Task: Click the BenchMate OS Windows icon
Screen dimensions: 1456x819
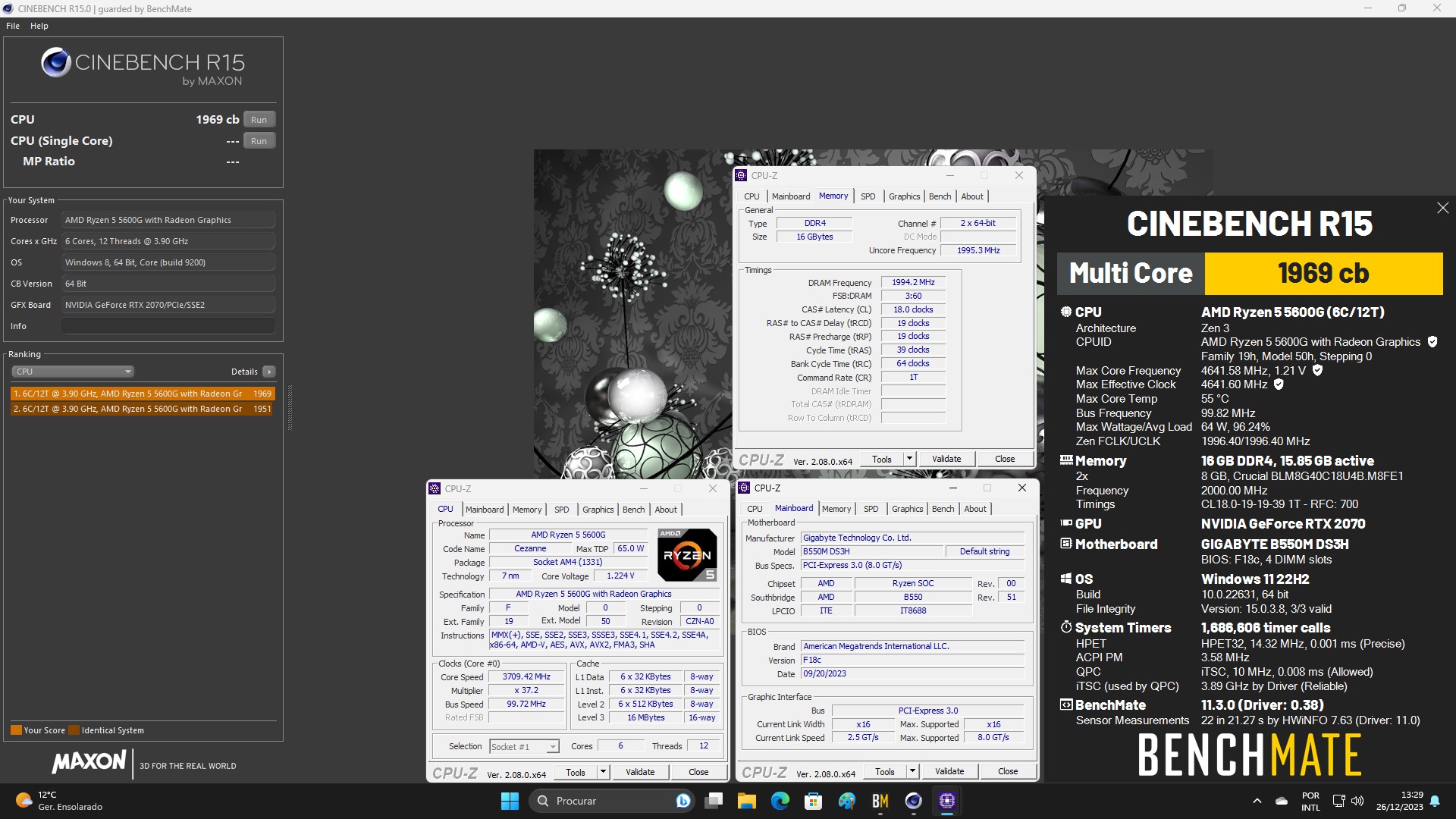Action: pyautogui.click(x=1066, y=579)
